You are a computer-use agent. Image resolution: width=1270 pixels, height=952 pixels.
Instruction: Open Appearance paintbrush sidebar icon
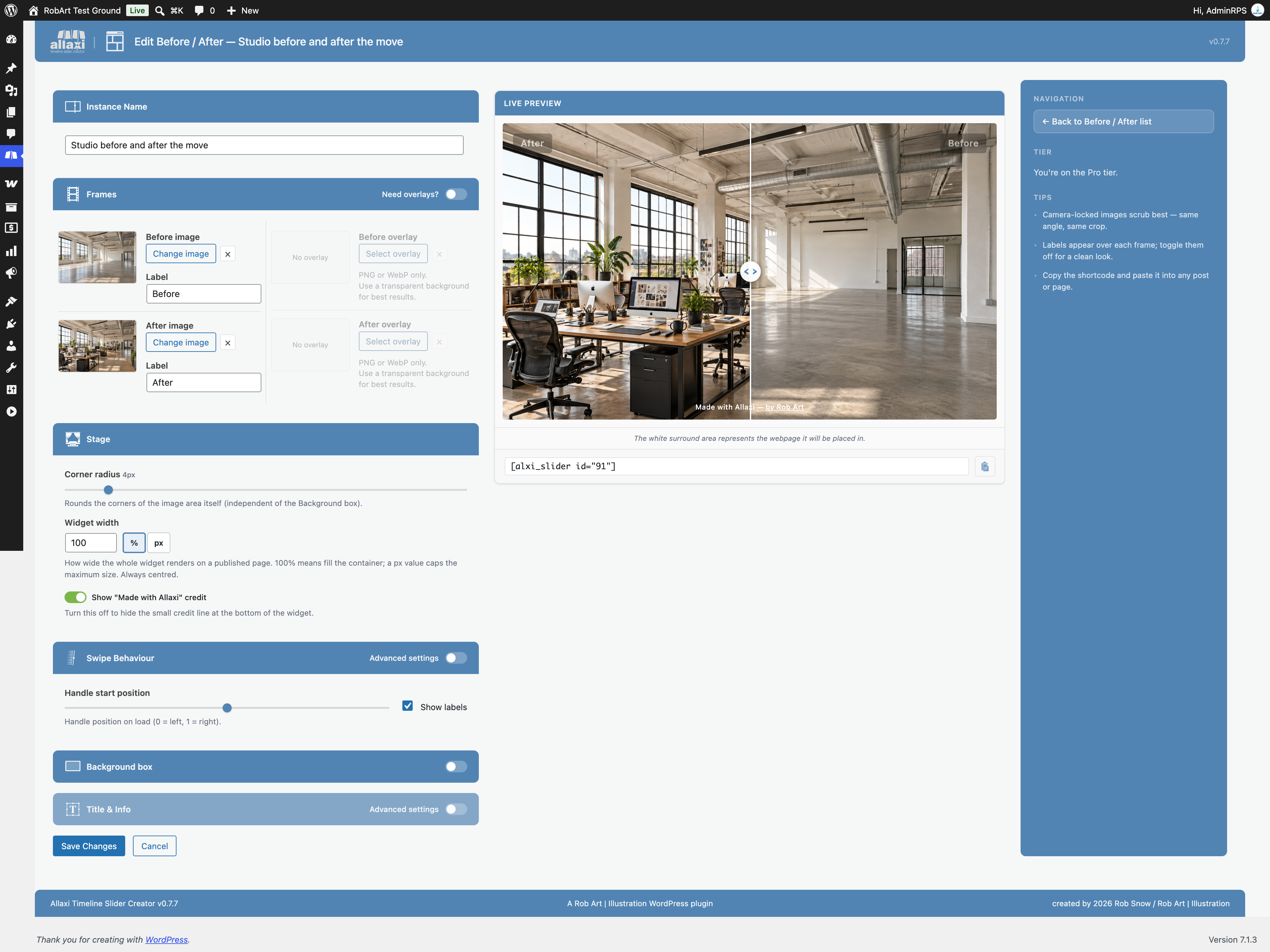coord(11,301)
